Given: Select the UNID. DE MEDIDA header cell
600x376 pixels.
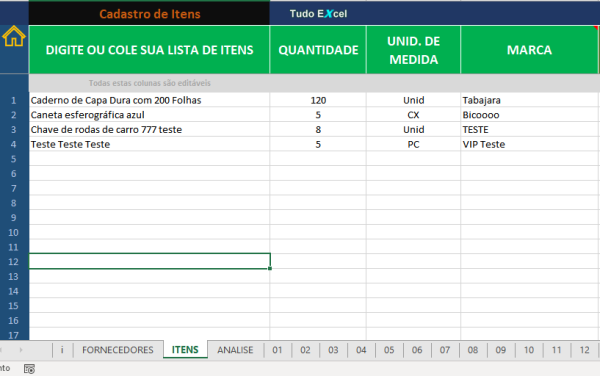Looking at the screenshot, I should tap(413, 50).
